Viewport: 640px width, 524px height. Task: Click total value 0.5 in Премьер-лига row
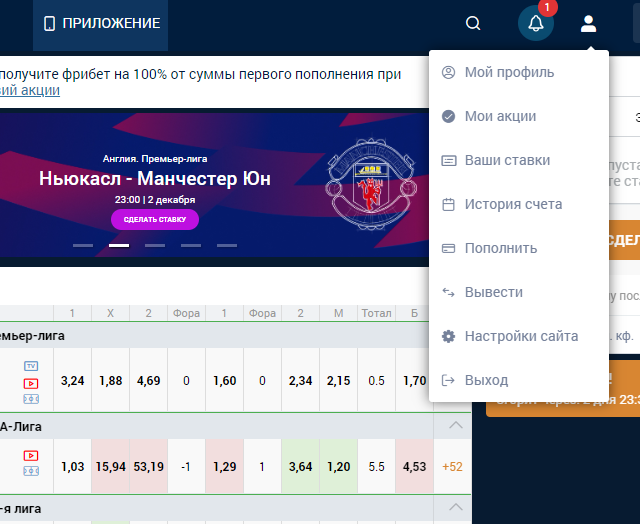click(x=376, y=381)
